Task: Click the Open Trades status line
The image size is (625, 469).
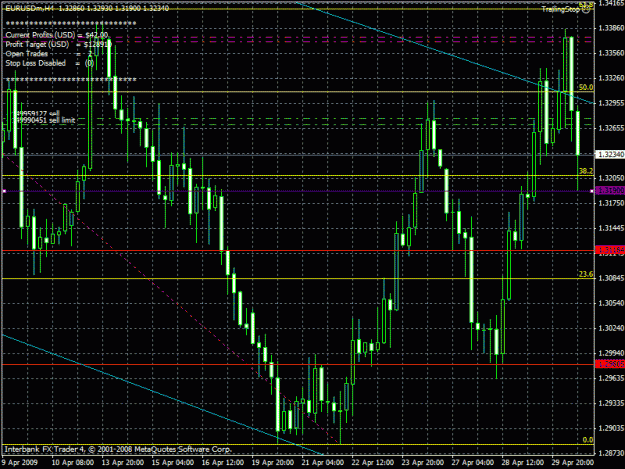Action: click(49, 54)
